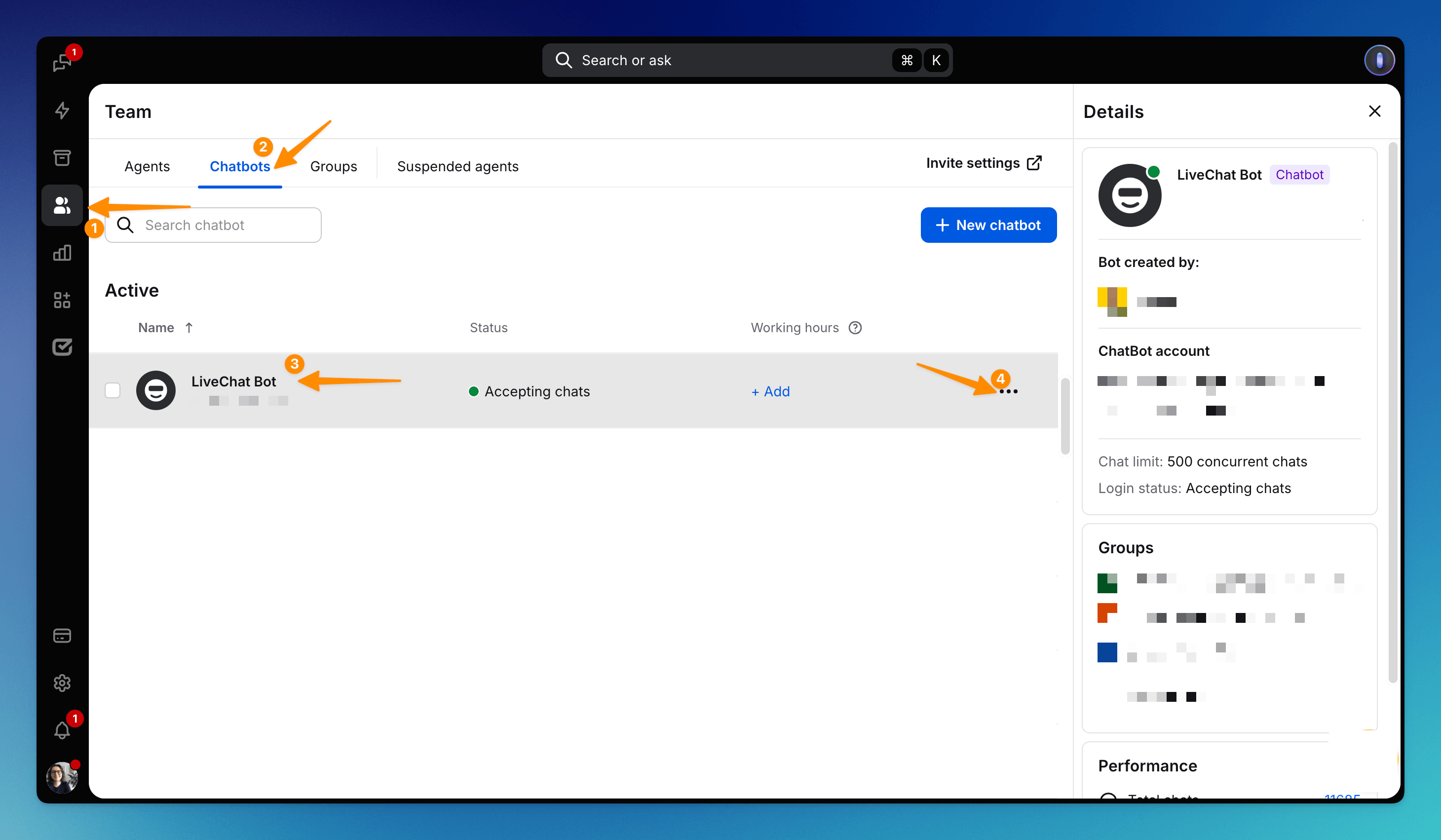The image size is (1441, 840).
Task: Open the Tickets checkmark icon
Action: pos(62,347)
